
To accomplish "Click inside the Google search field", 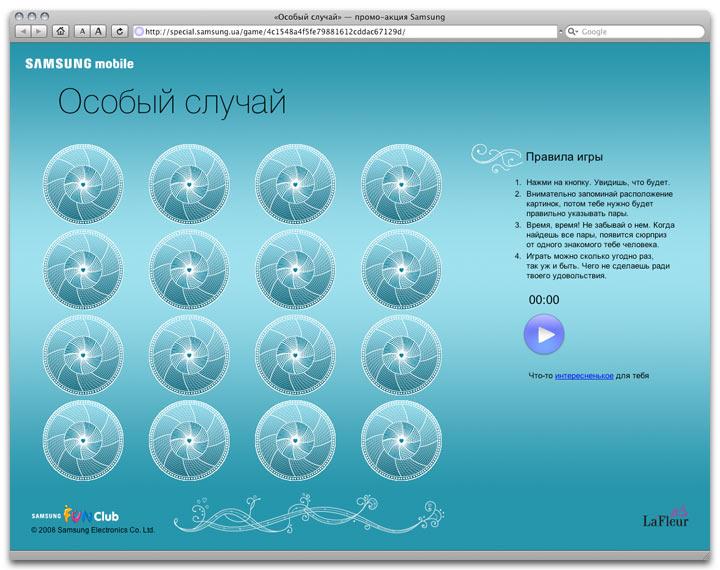I will coord(640,32).
